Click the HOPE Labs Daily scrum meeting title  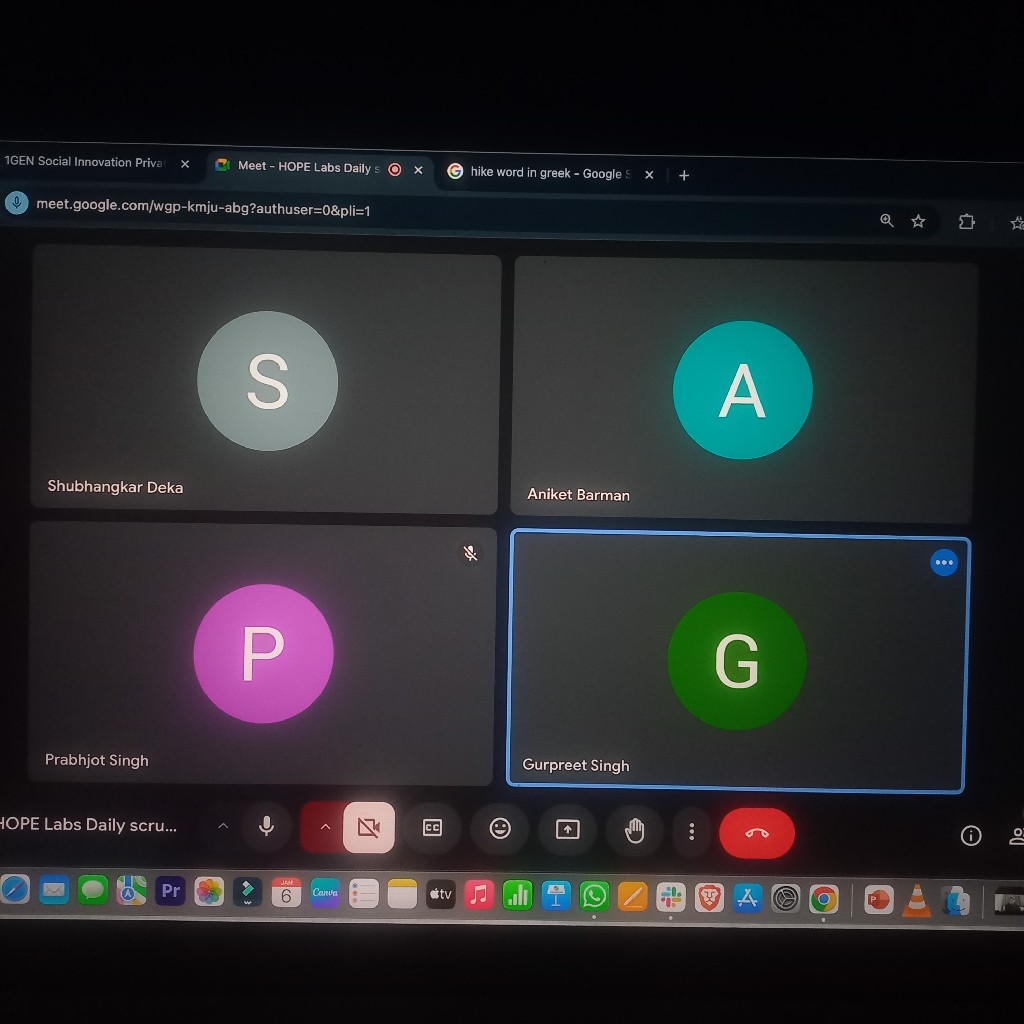(x=88, y=824)
